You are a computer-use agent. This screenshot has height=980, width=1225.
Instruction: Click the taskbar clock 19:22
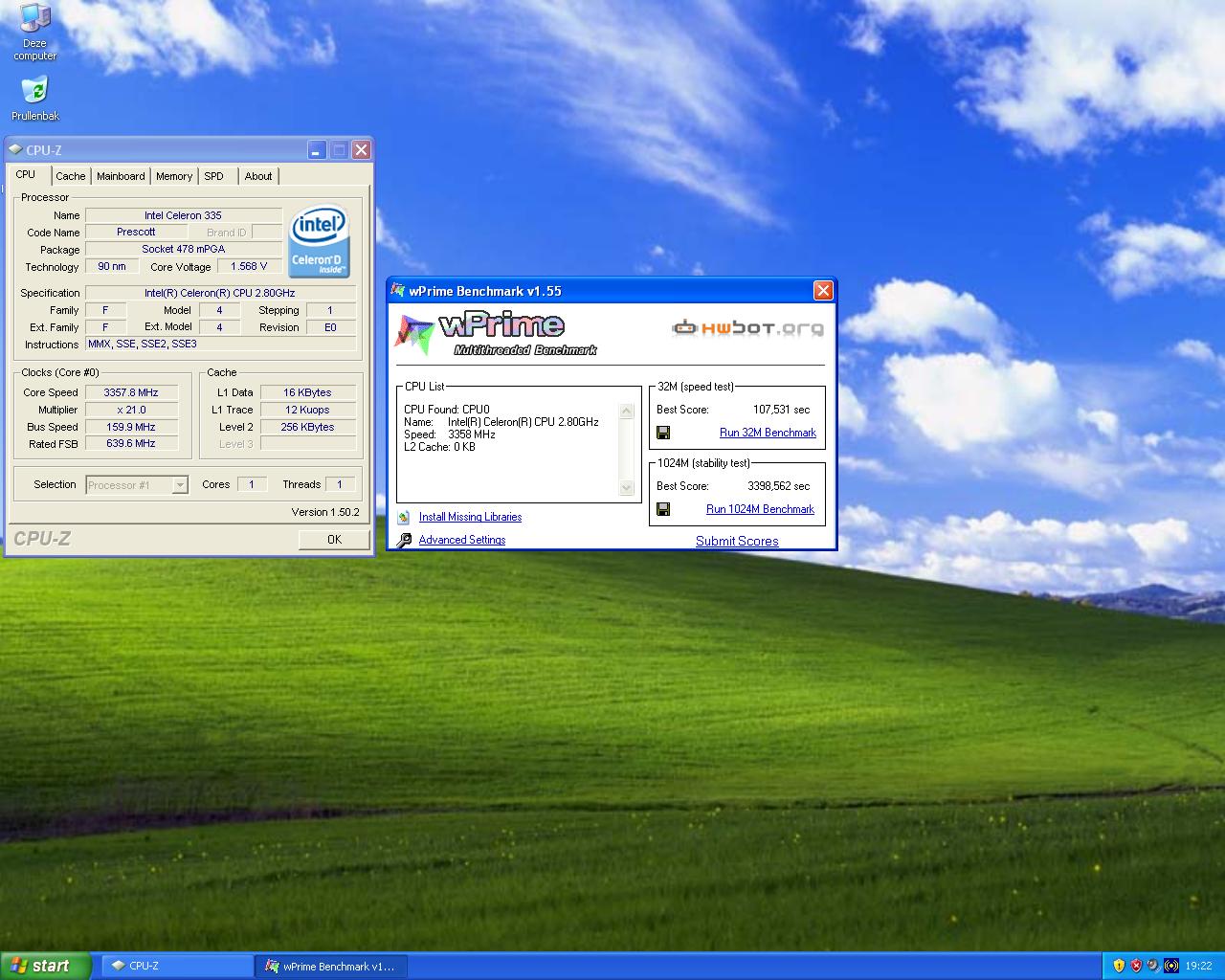coord(1198,967)
